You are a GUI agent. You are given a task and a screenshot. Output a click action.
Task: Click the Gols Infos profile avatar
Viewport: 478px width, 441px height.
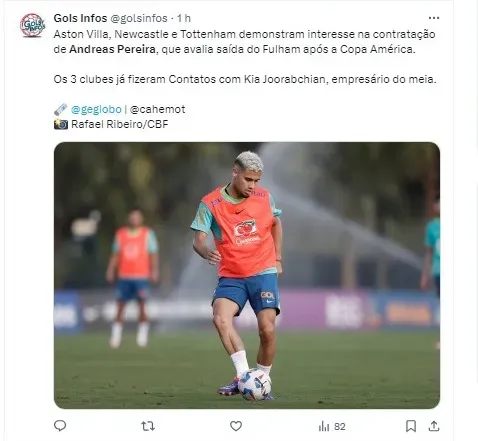[x=32, y=25]
